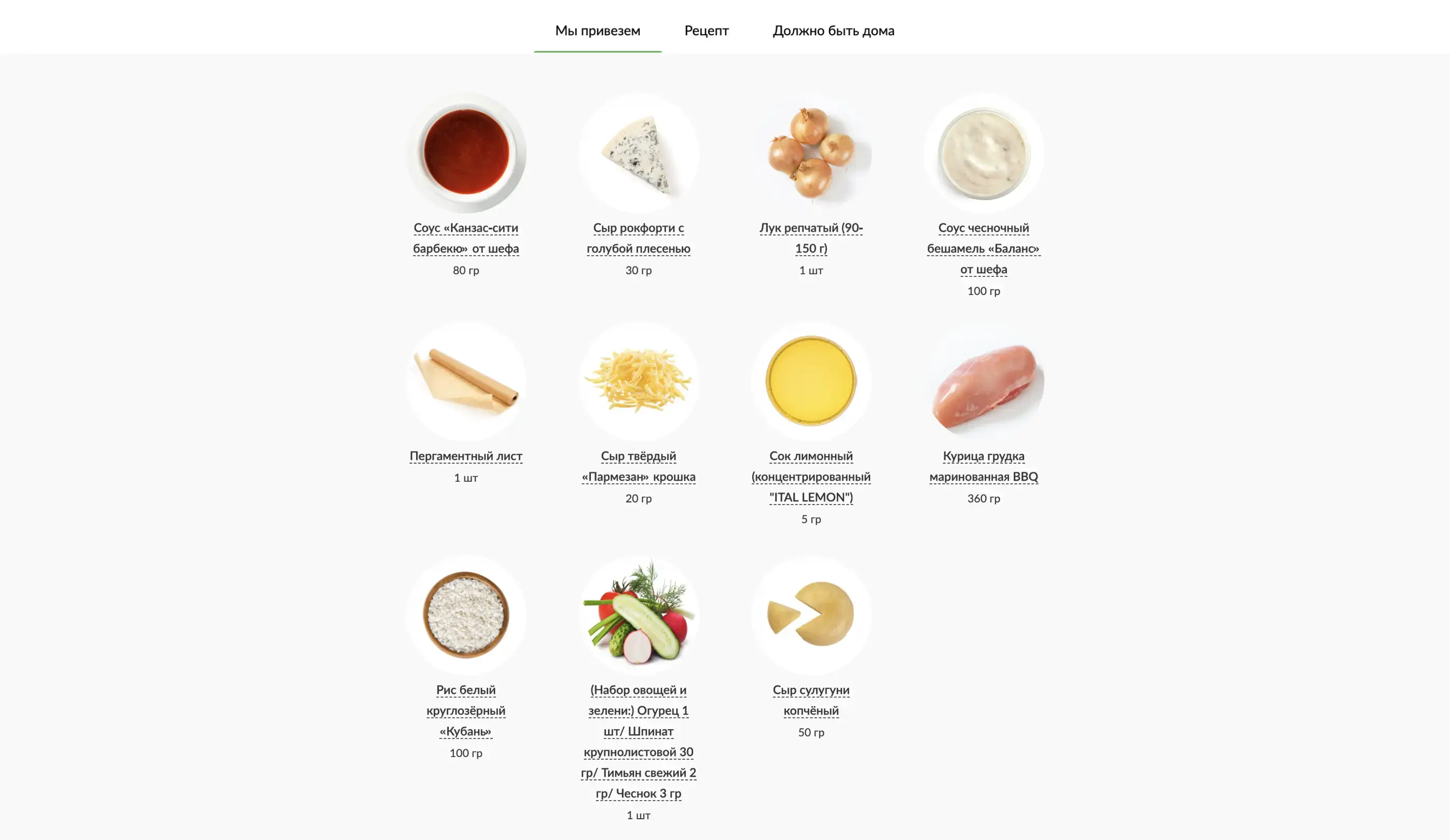Click the white rice bowl image
The height and width of the screenshot is (840, 1450).
pyautogui.click(x=466, y=614)
